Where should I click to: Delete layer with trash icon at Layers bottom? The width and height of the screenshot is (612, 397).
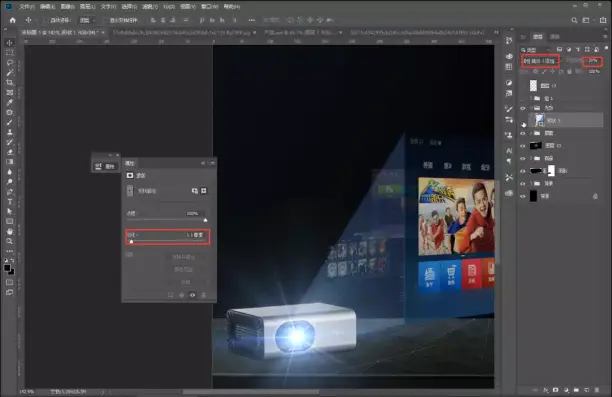[596, 390]
